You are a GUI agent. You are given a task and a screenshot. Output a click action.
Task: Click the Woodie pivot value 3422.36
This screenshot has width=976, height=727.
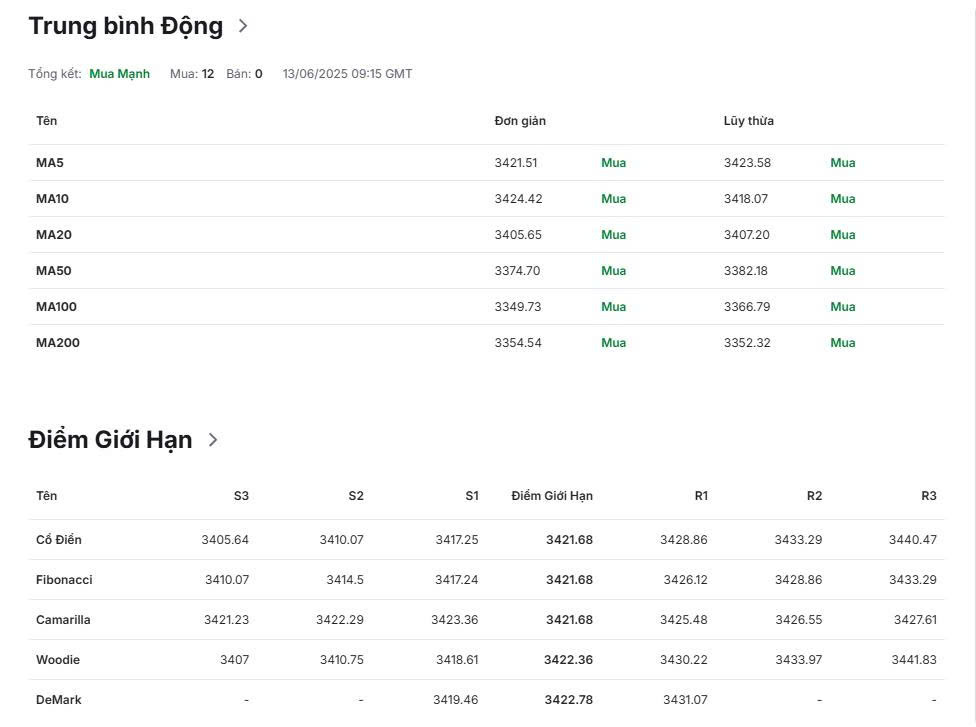pos(568,660)
